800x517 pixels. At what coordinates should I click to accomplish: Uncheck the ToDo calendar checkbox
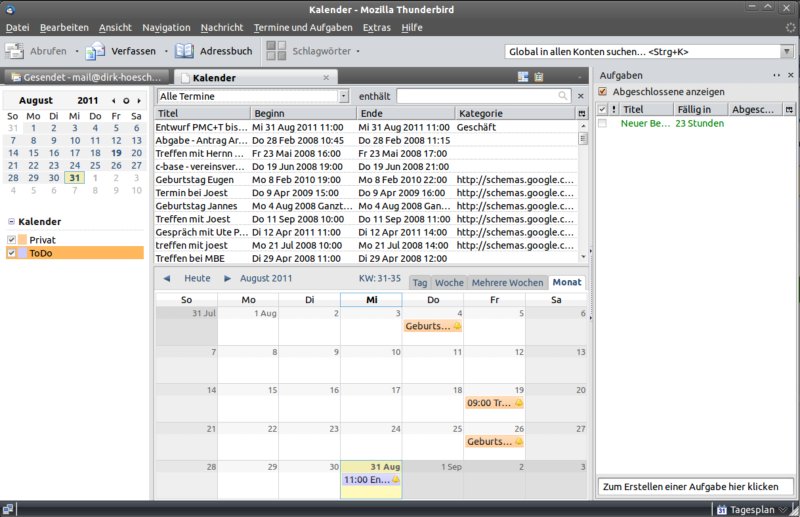(x=11, y=253)
